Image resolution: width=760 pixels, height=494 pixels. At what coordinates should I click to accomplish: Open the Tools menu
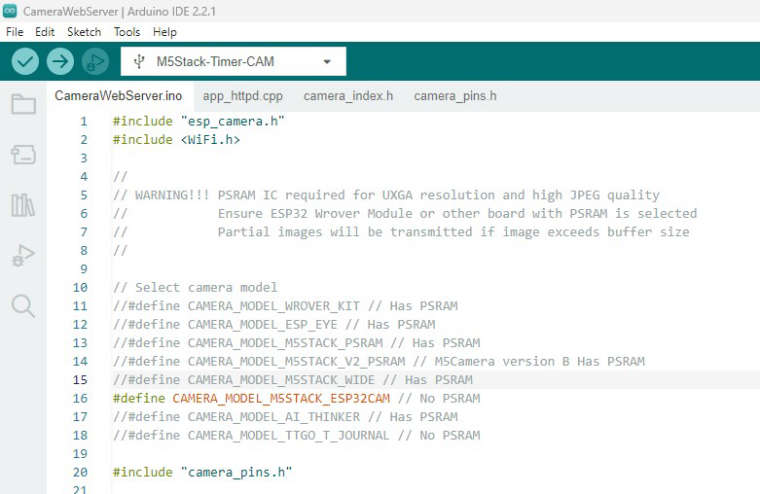point(127,32)
